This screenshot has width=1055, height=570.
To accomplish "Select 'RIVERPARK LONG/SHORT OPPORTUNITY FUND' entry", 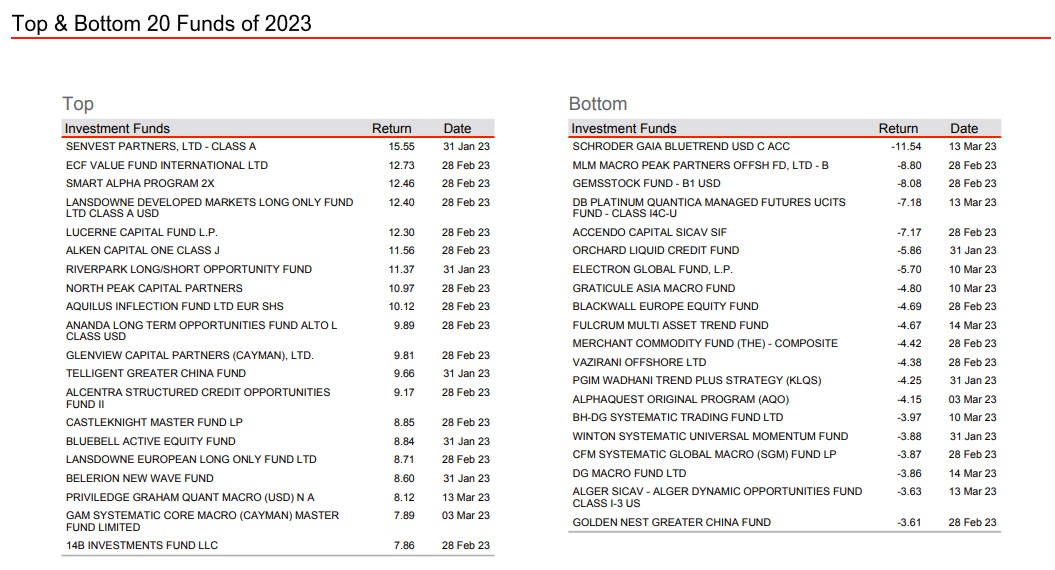I will [189, 269].
